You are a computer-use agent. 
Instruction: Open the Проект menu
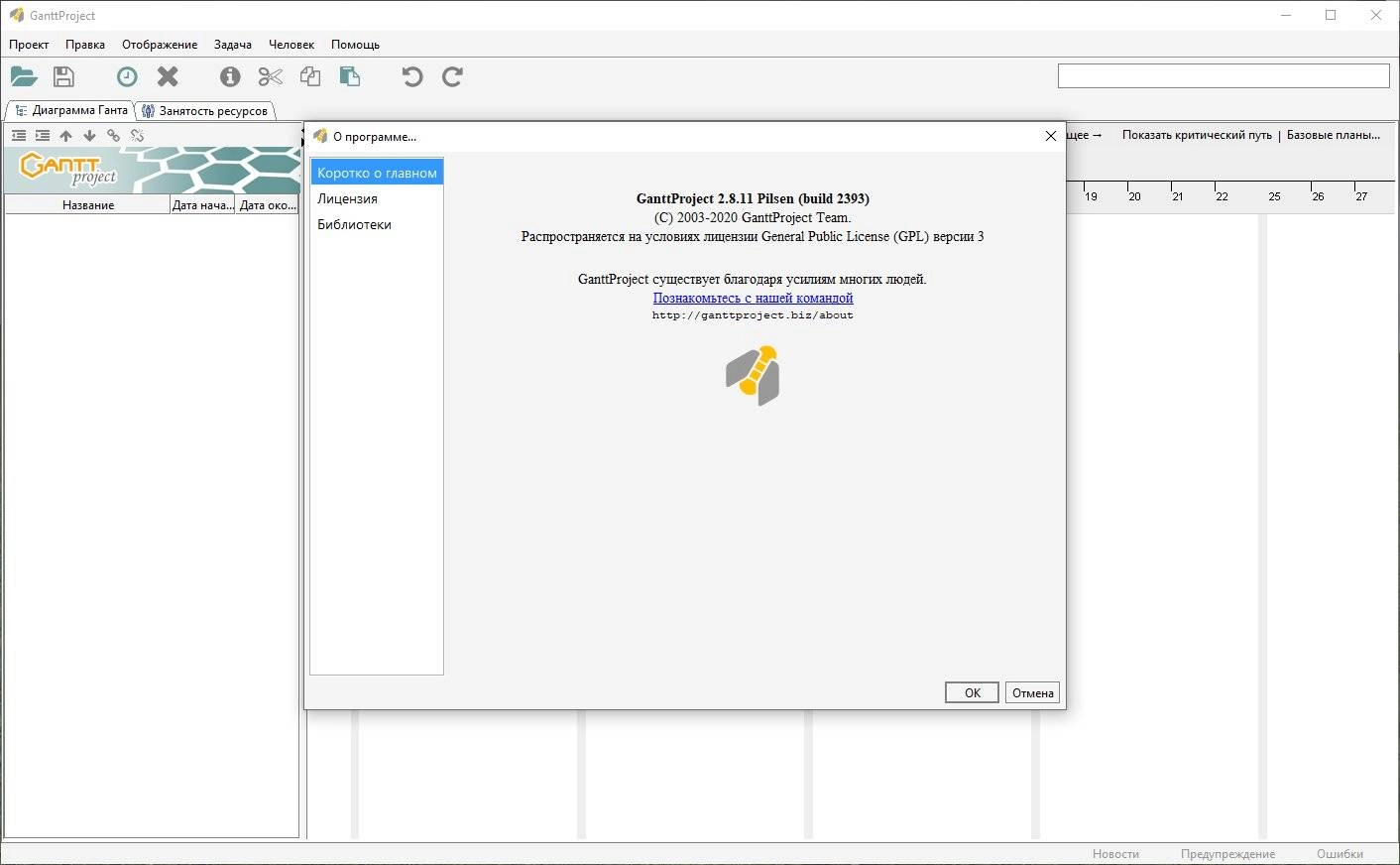coord(29,45)
